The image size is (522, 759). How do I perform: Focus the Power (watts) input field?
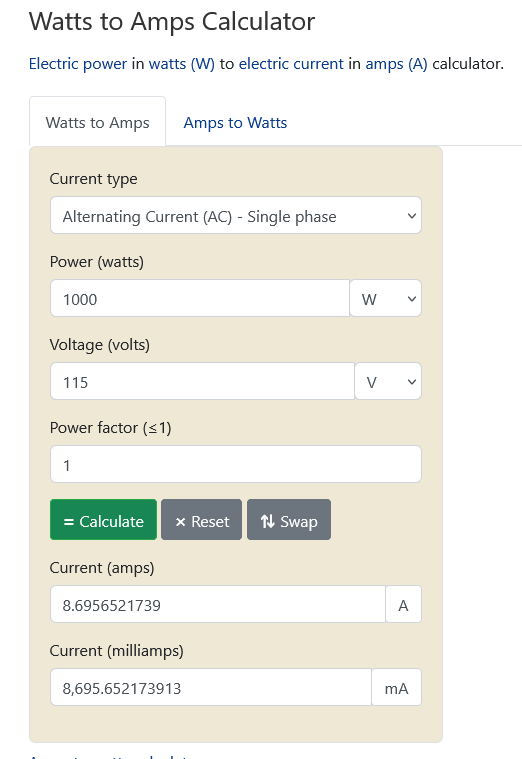click(200, 298)
